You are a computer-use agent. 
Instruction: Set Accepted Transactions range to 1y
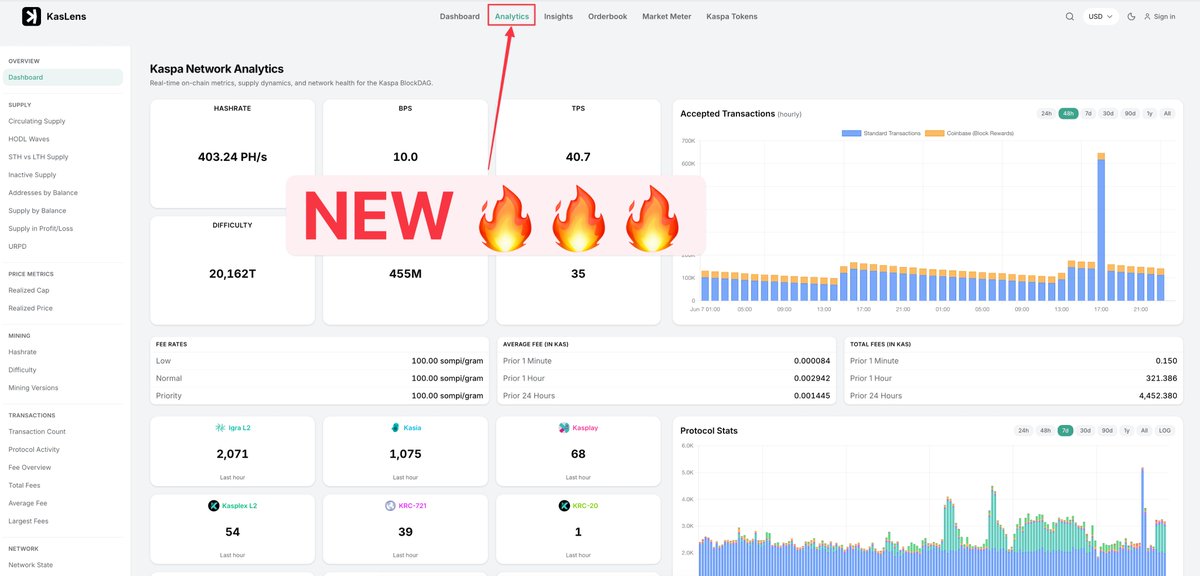point(1150,114)
